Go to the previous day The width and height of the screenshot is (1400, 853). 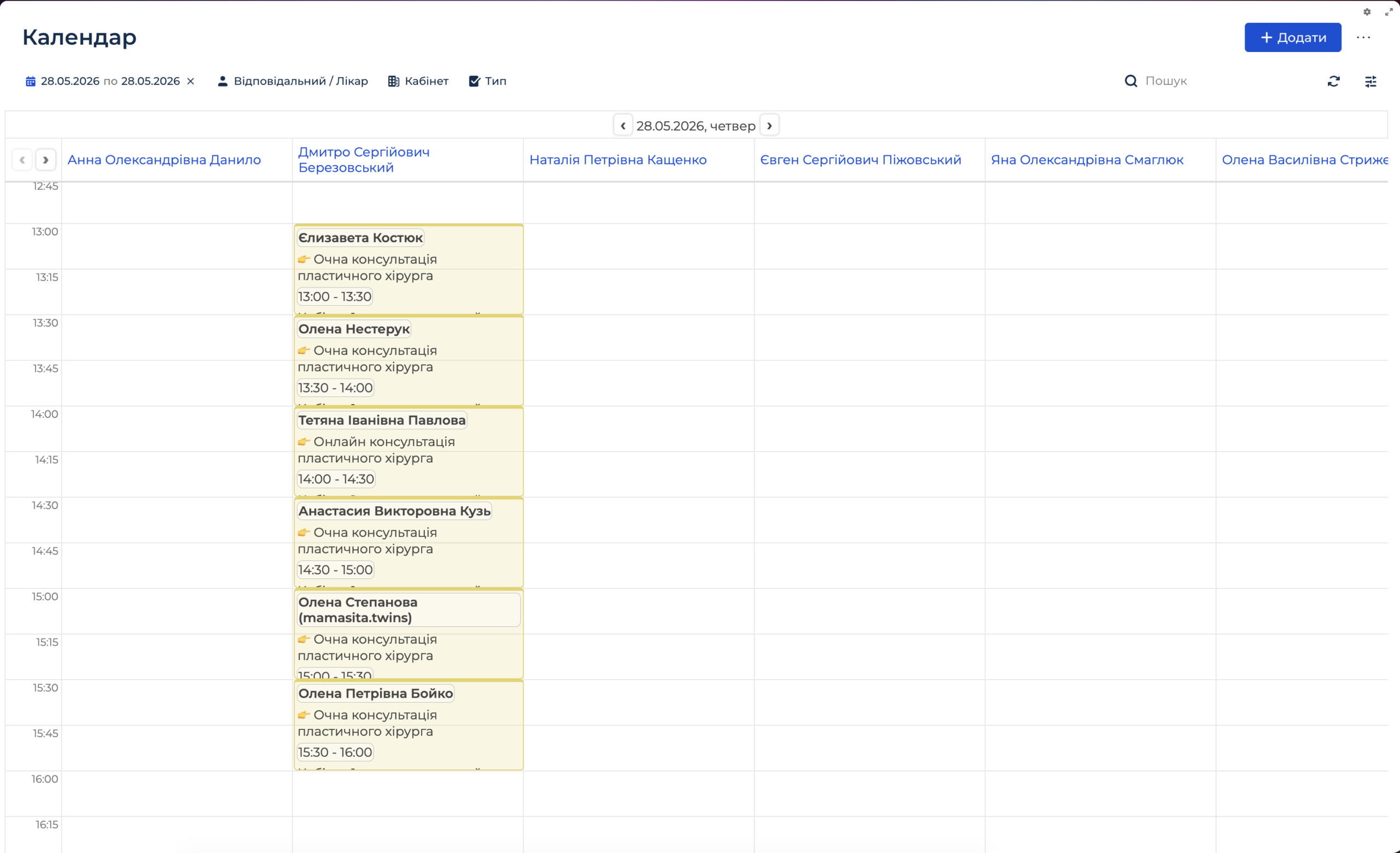click(623, 126)
